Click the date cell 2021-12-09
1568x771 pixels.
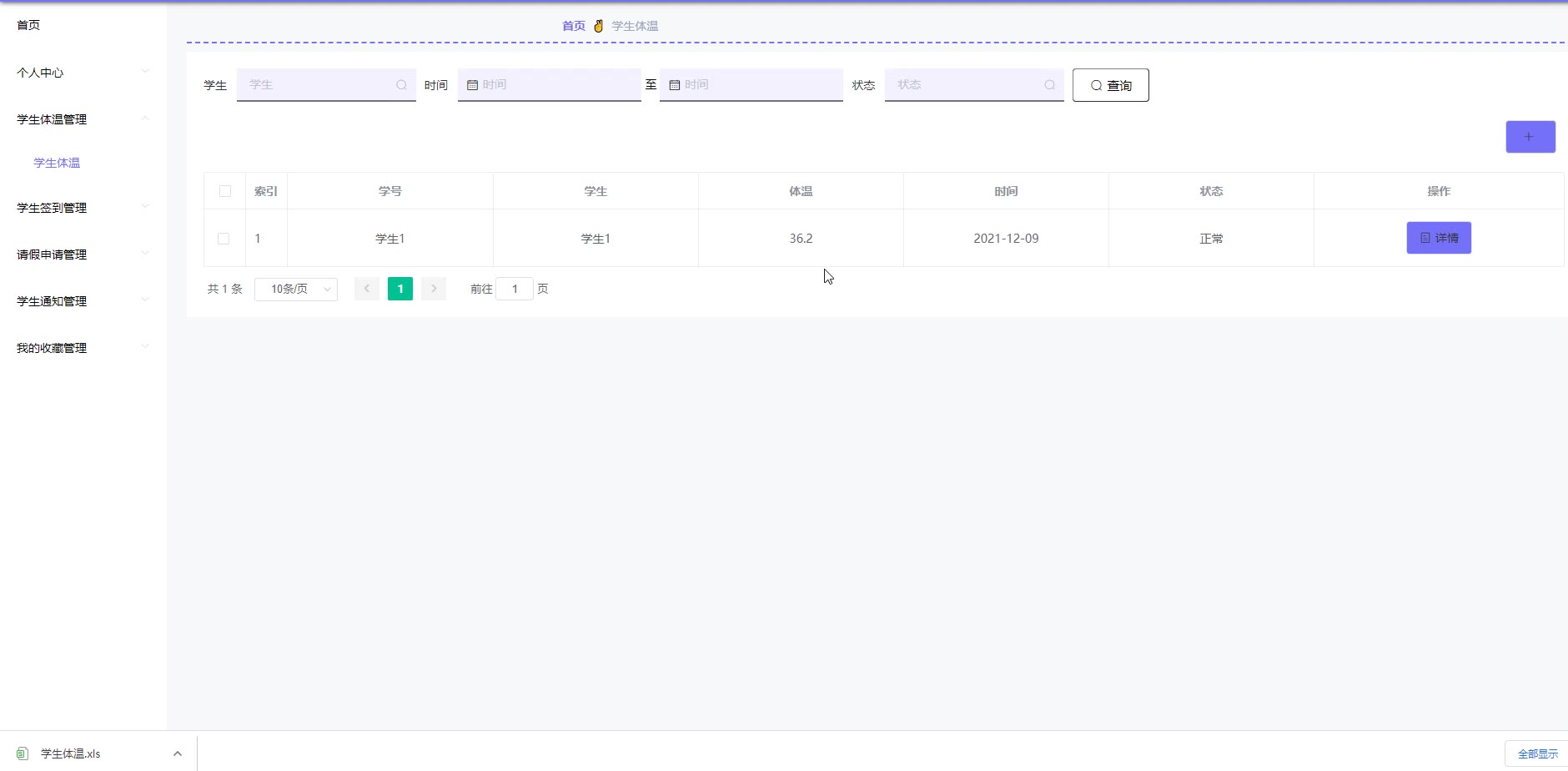pos(1006,239)
